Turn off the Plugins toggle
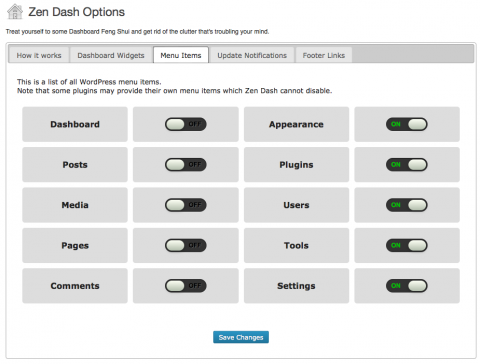Screen dimensions: 480x364 (x=407, y=165)
